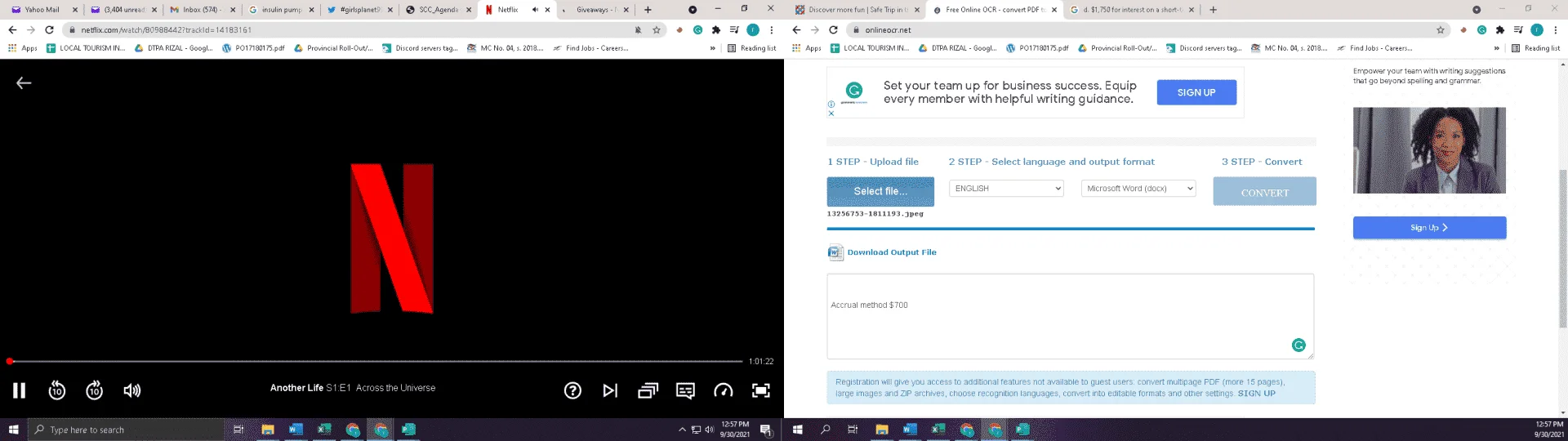The image size is (1568, 441).
Task: Open Reading list in Netflix window
Action: point(751,48)
